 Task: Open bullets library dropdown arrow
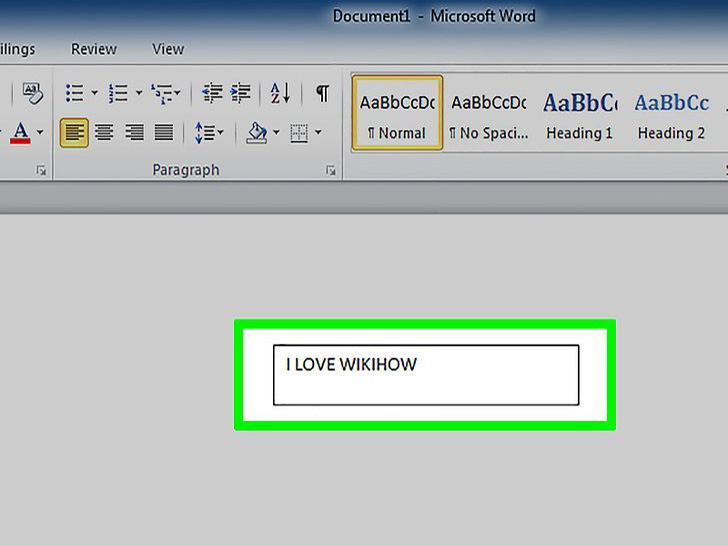click(94, 93)
